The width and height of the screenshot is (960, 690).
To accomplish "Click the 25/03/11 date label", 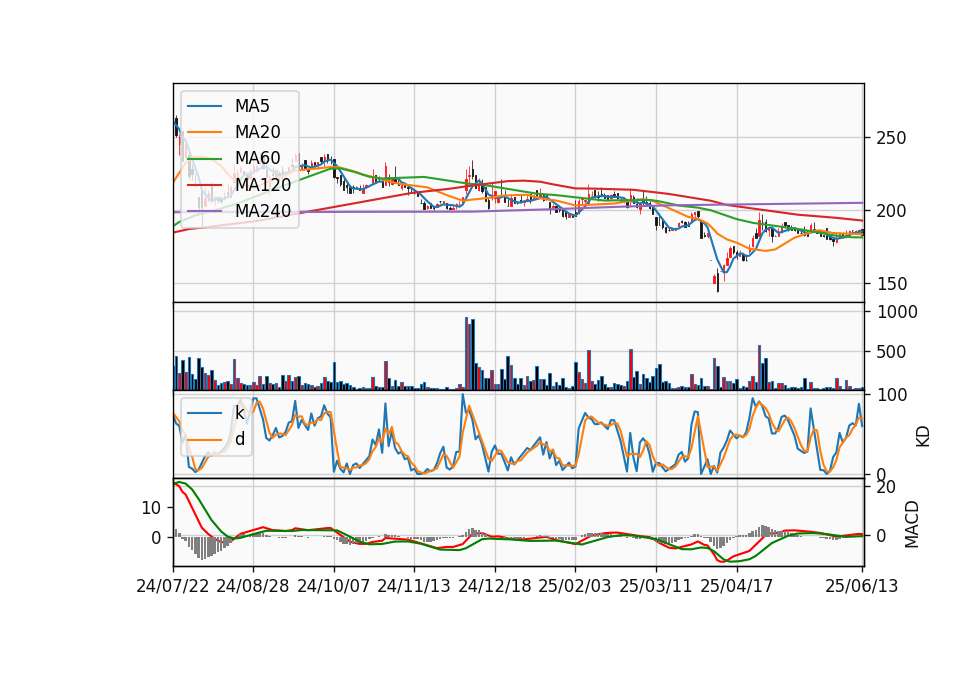I will pos(656,586).
